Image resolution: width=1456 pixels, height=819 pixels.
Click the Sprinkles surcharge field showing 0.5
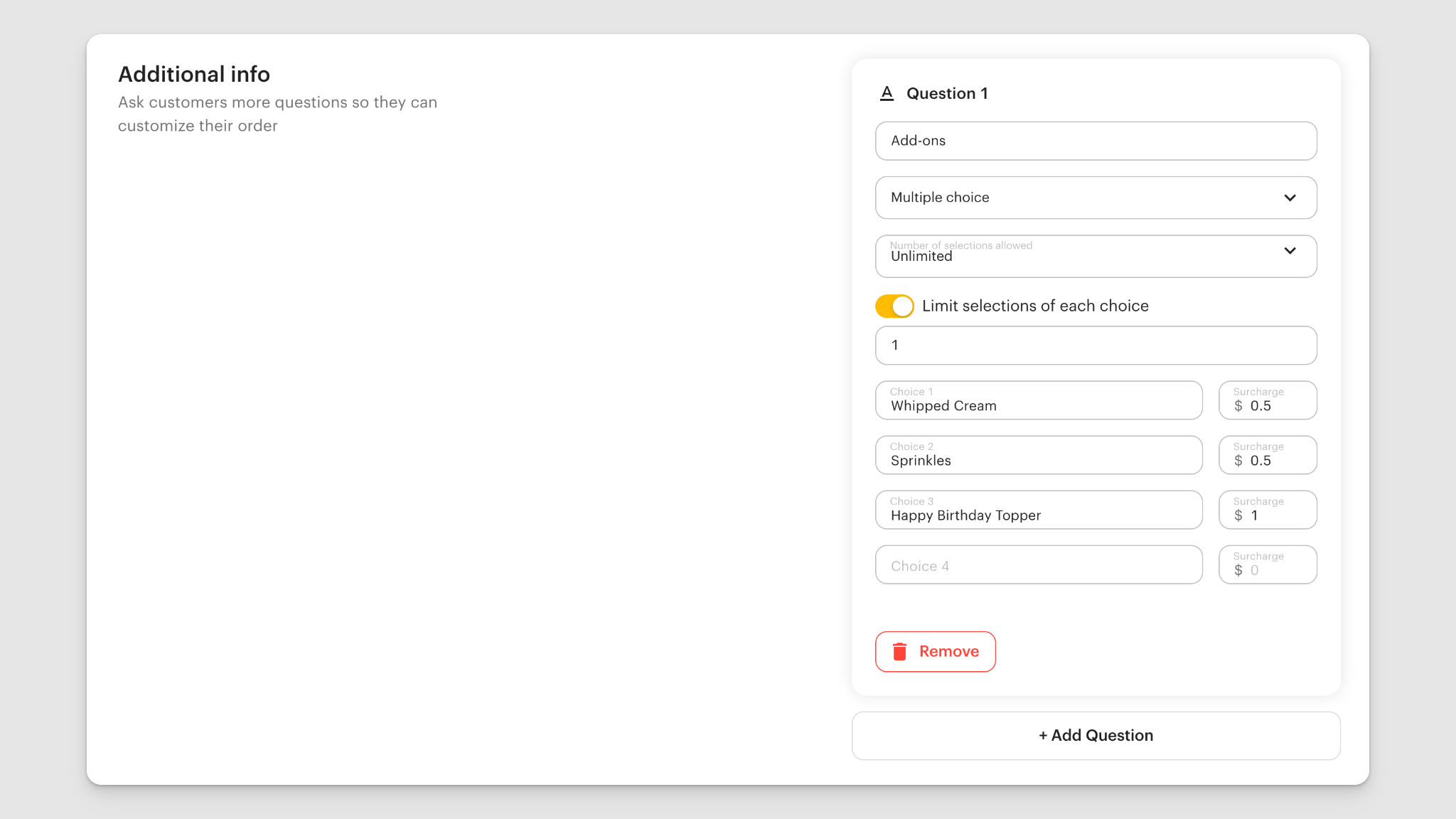click(1268, 460)
